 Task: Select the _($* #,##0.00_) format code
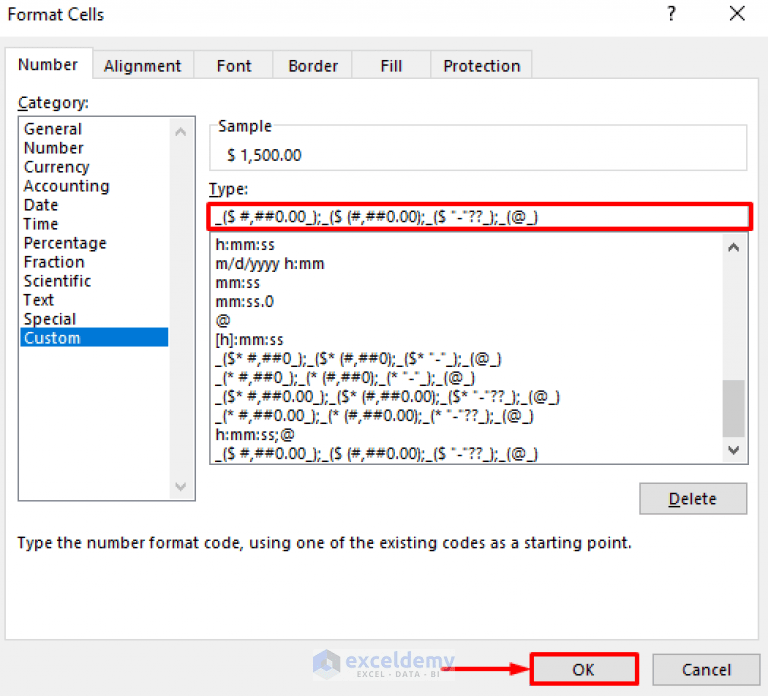tap(467, 397)
